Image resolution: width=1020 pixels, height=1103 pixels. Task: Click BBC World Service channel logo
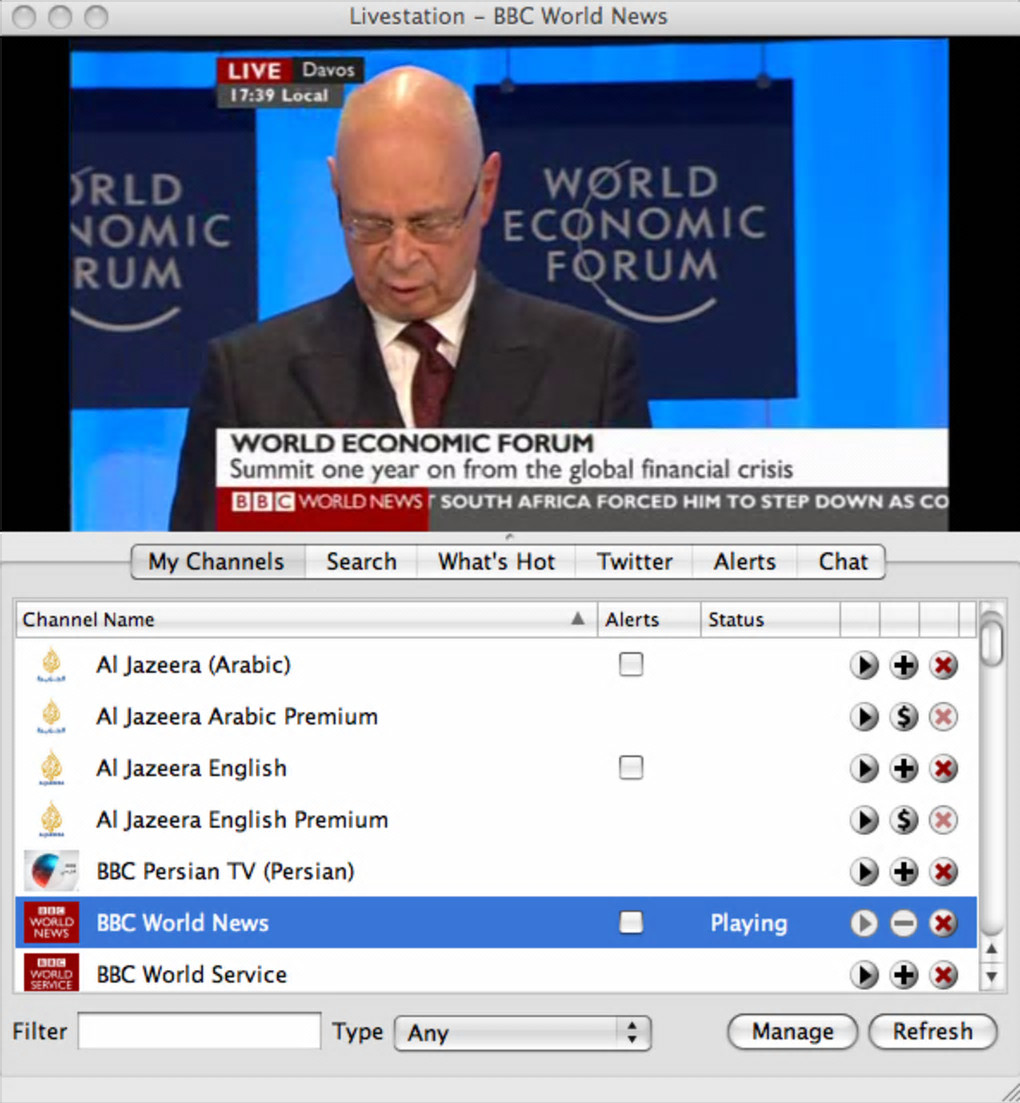click(x=51, y=973)
